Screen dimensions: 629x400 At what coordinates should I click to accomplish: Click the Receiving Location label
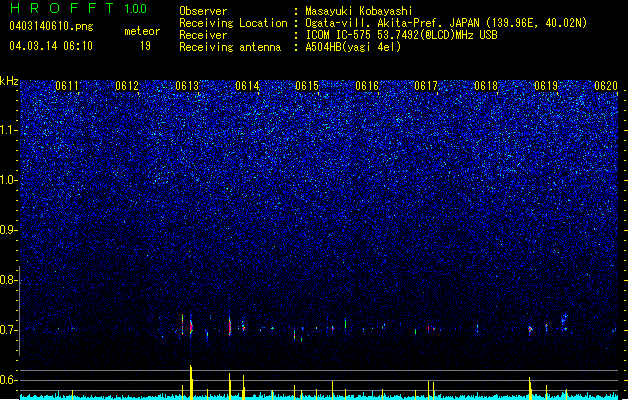[233, 23]
